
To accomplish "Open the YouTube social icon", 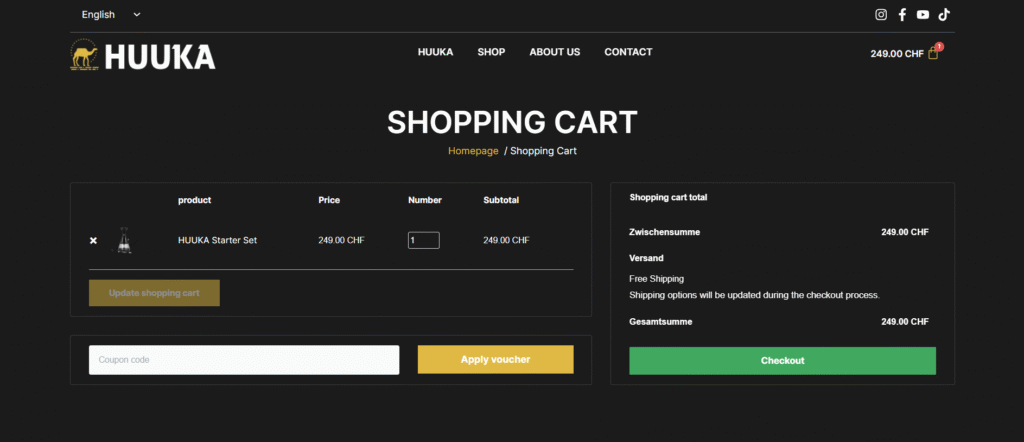I will (923, 14).
